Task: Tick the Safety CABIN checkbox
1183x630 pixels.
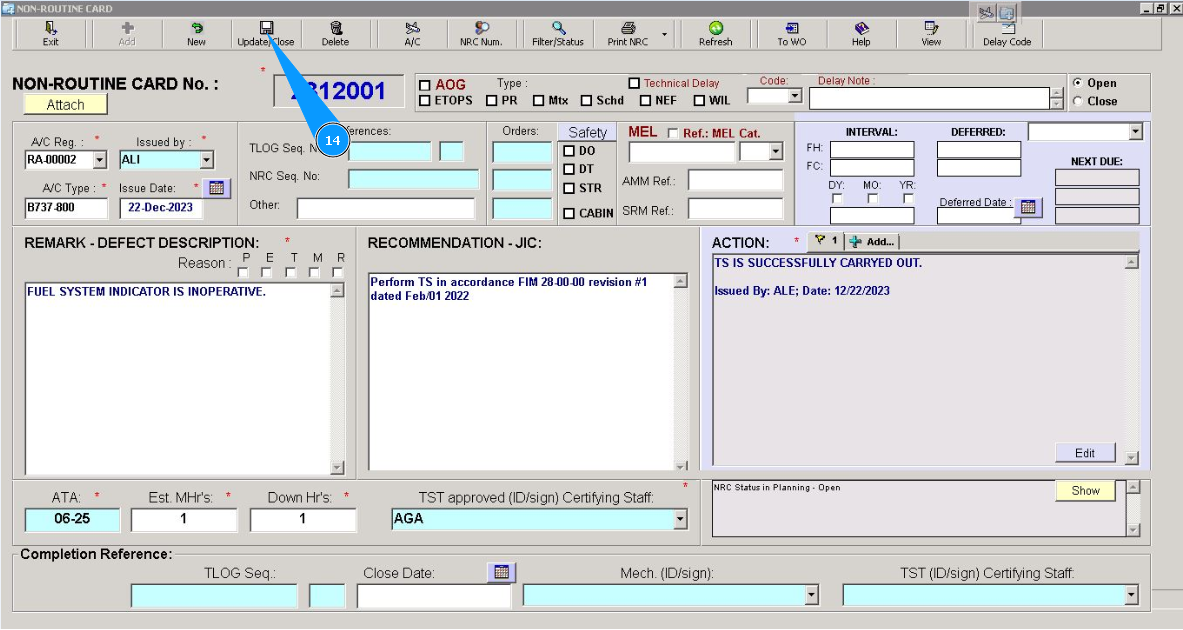Action: (x=570, y=214)
